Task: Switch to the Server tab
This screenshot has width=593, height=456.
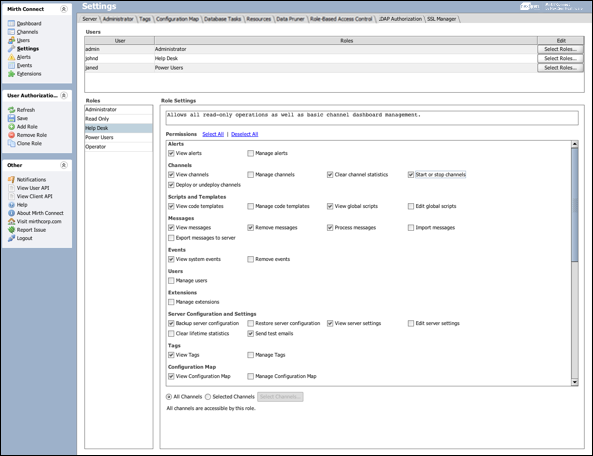Action: tap(90, 19)
